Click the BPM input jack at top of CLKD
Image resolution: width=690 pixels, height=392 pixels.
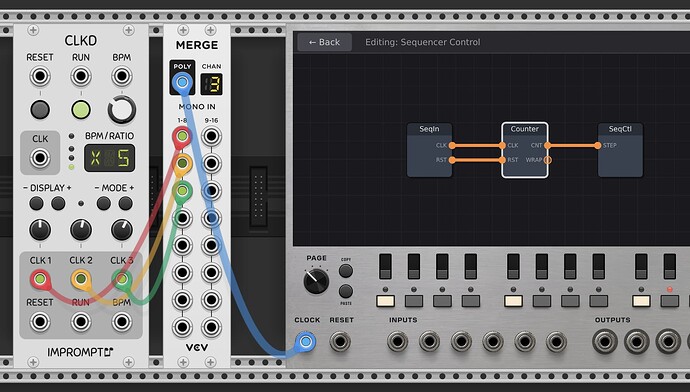click(122, 77)
